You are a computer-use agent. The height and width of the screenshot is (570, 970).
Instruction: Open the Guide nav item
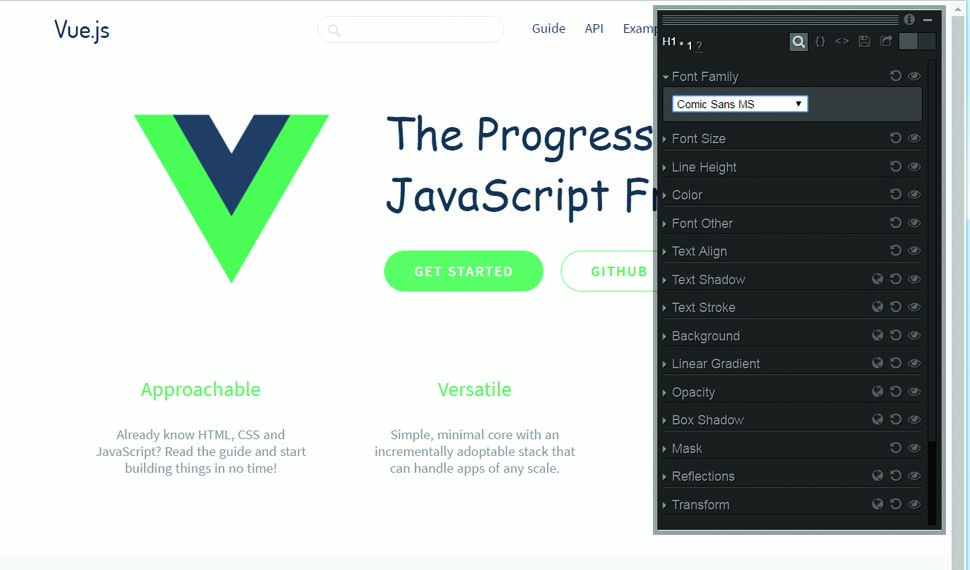point(549,28)
